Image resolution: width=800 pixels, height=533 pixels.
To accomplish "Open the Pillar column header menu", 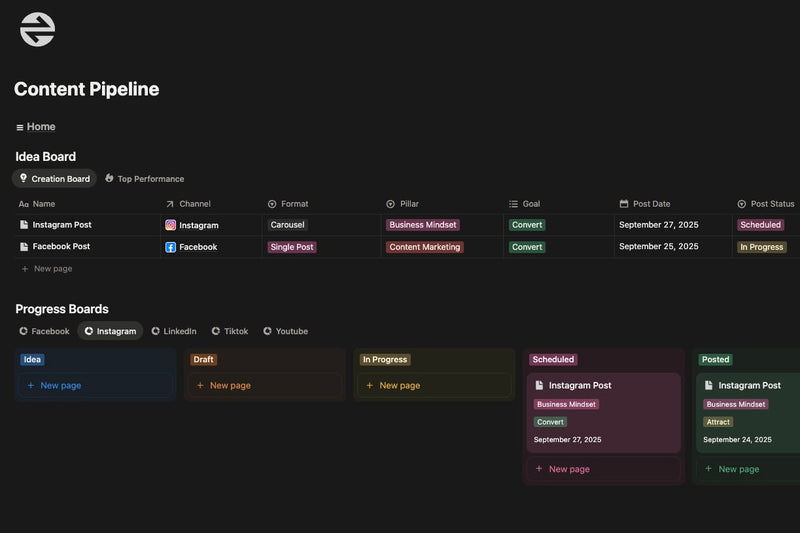I will tap(411, 204).
